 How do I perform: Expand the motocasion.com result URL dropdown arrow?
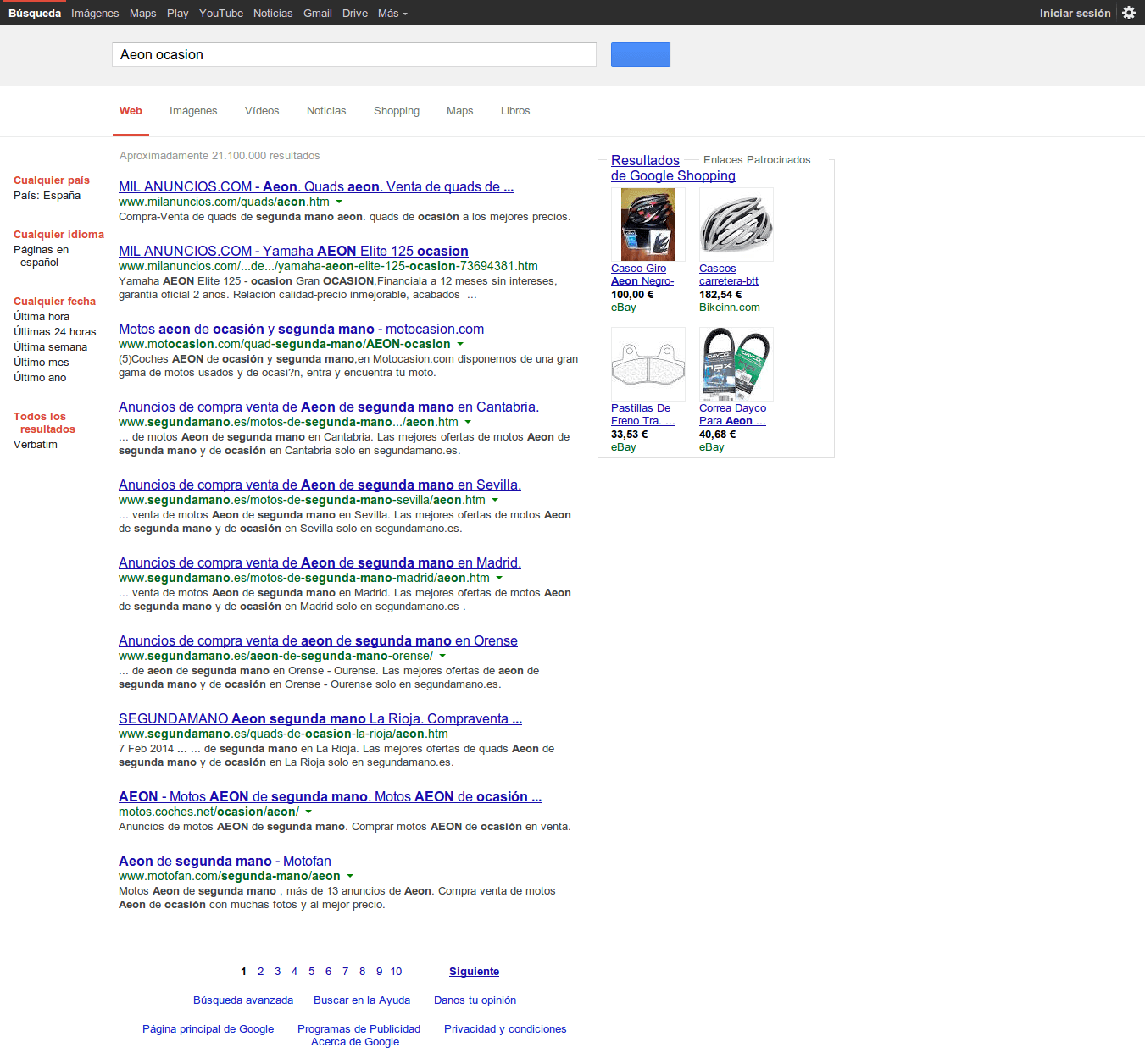(x=460, y=344)
